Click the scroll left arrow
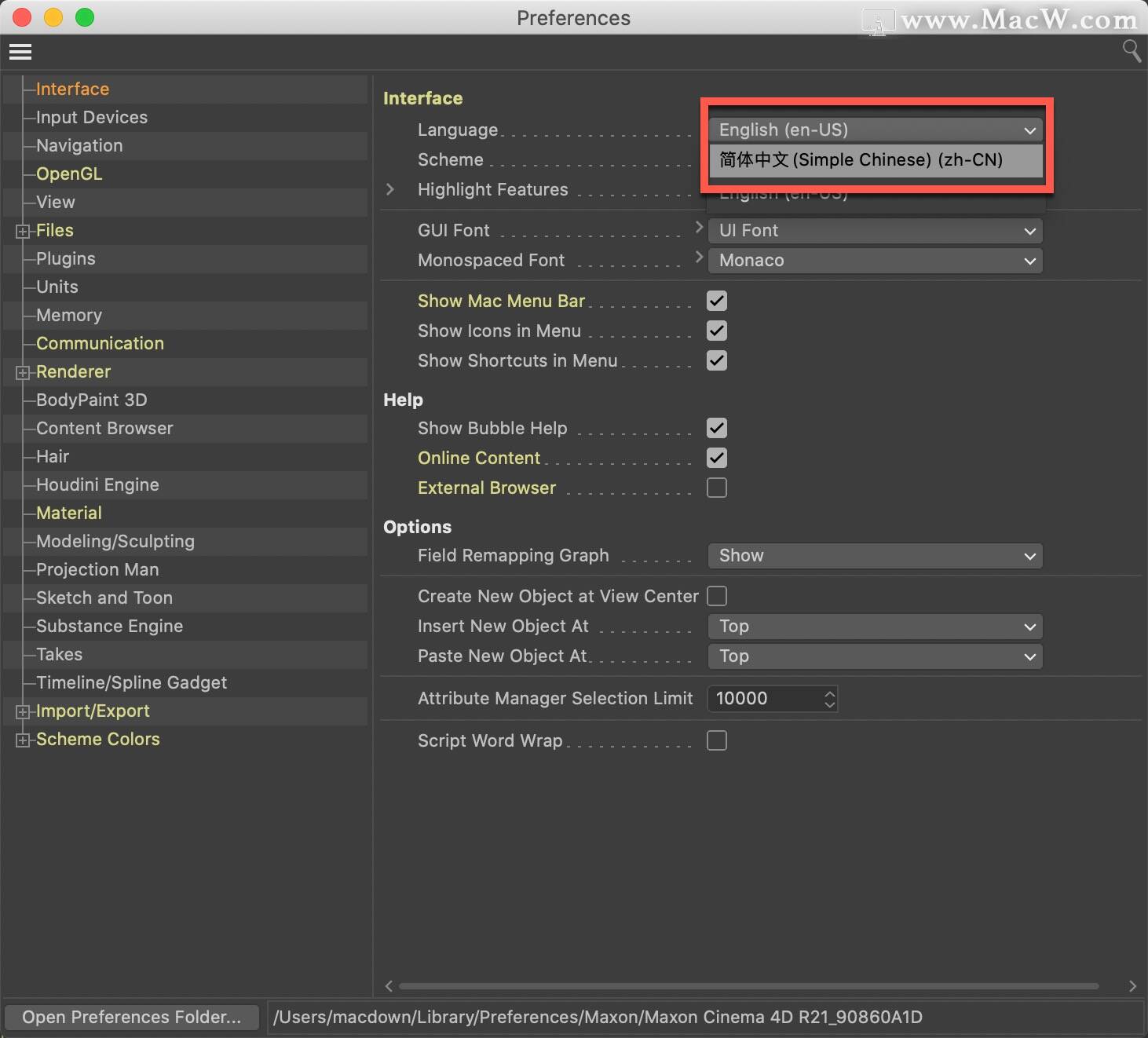Viewport: 1148px width, 1038px height. pyautogui.click(x=389, y=986)
